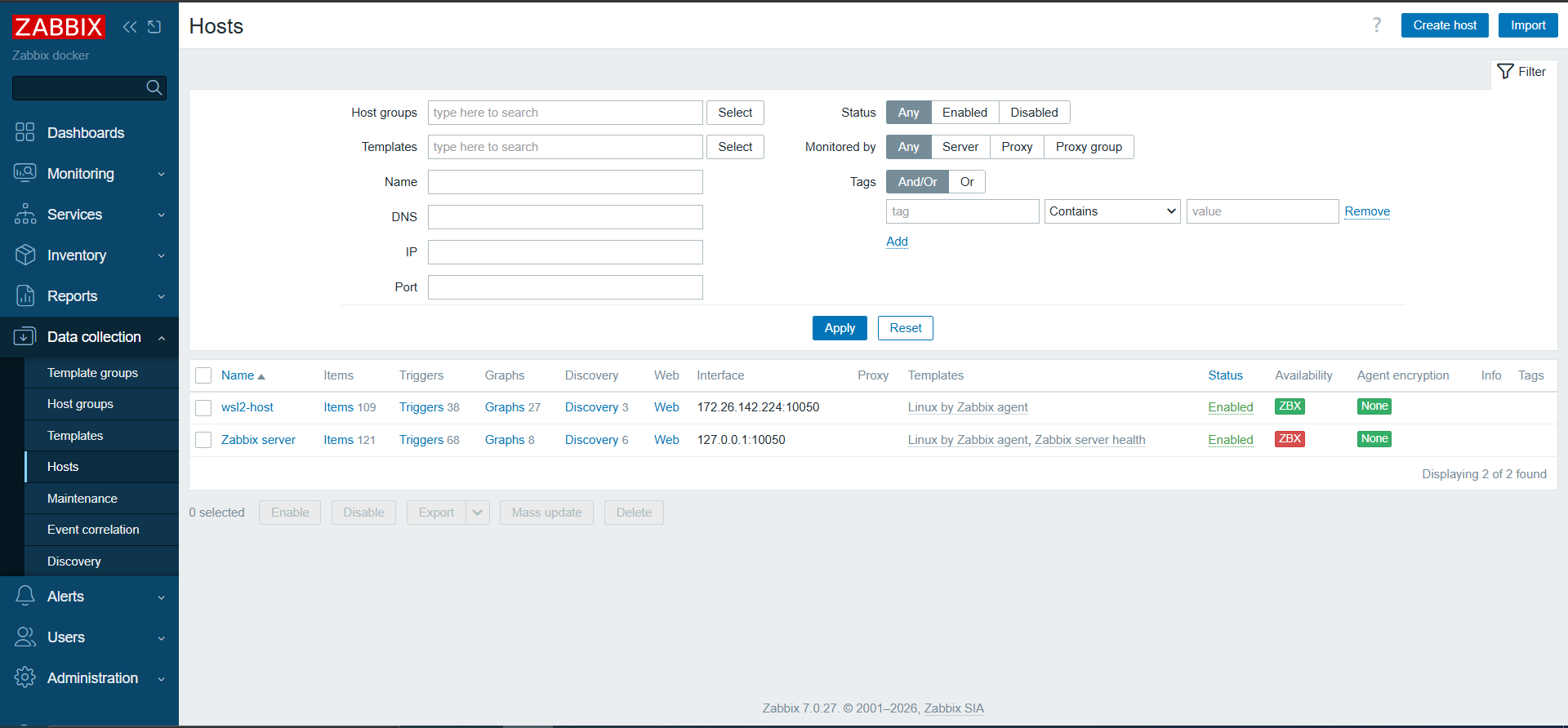The image size is (1568, 728).
Task: Set Status filter to Enabled
Action: tap(964, 113)
